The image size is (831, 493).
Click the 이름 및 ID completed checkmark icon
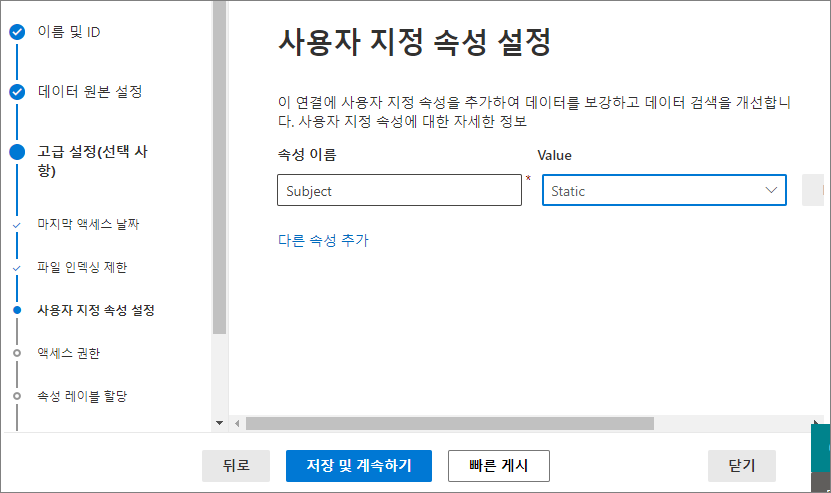tap(17, 32)
